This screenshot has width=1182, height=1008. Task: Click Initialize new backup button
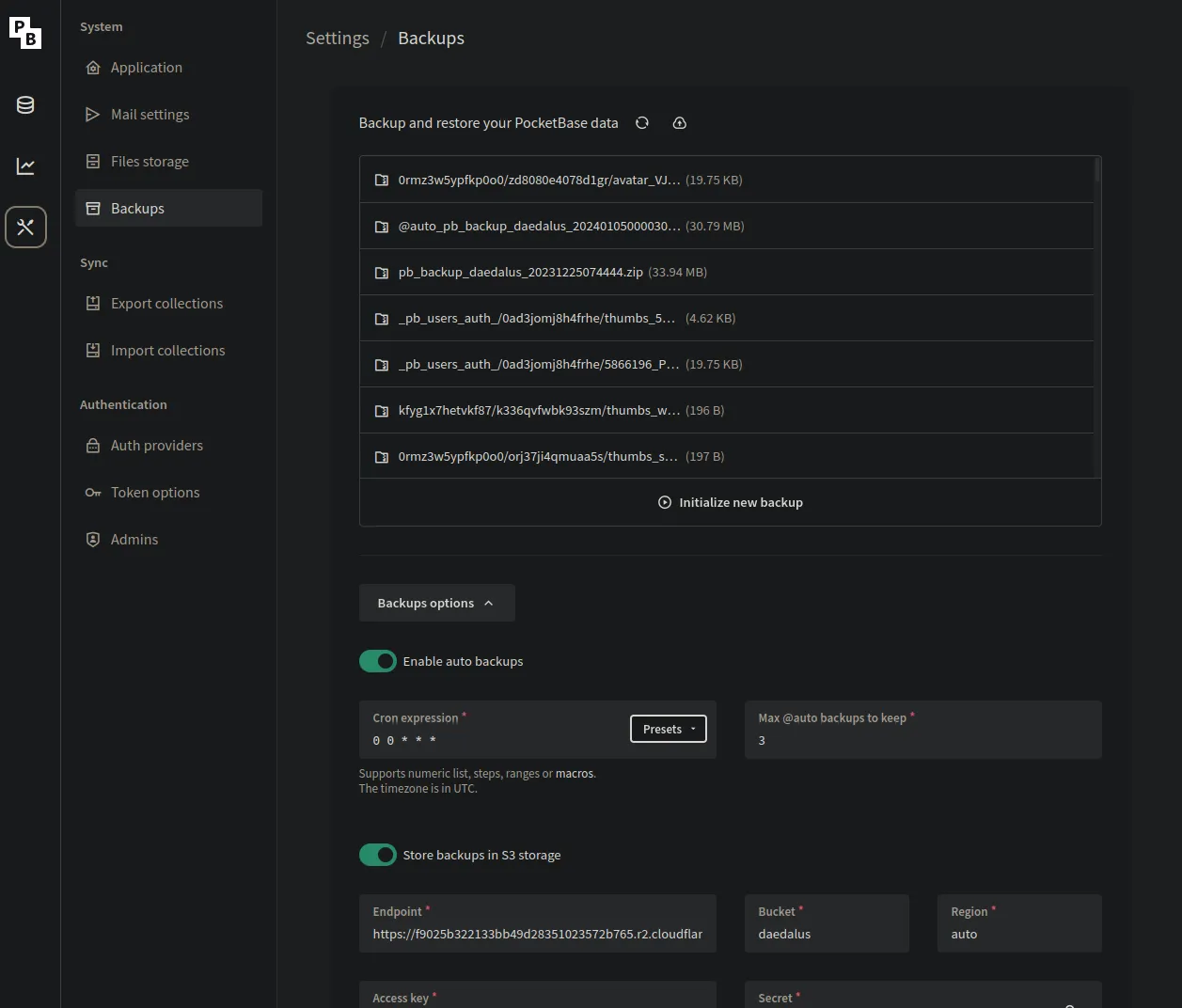tap(731, 503)
